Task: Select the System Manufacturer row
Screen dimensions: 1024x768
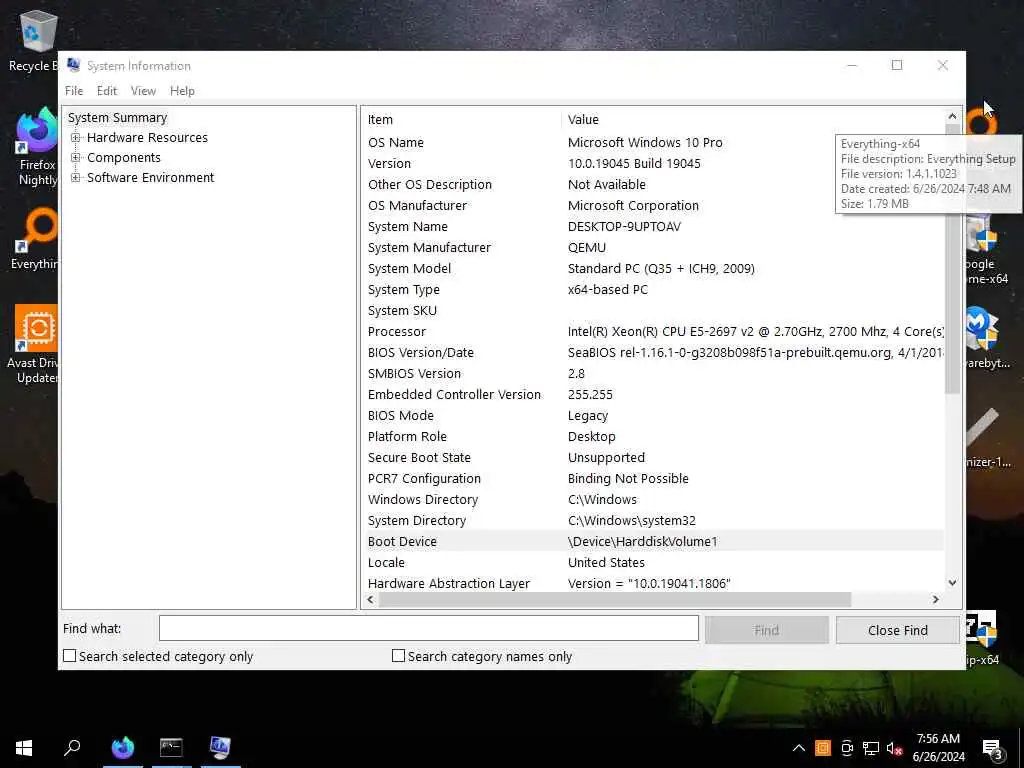Action: coord(653,248)
